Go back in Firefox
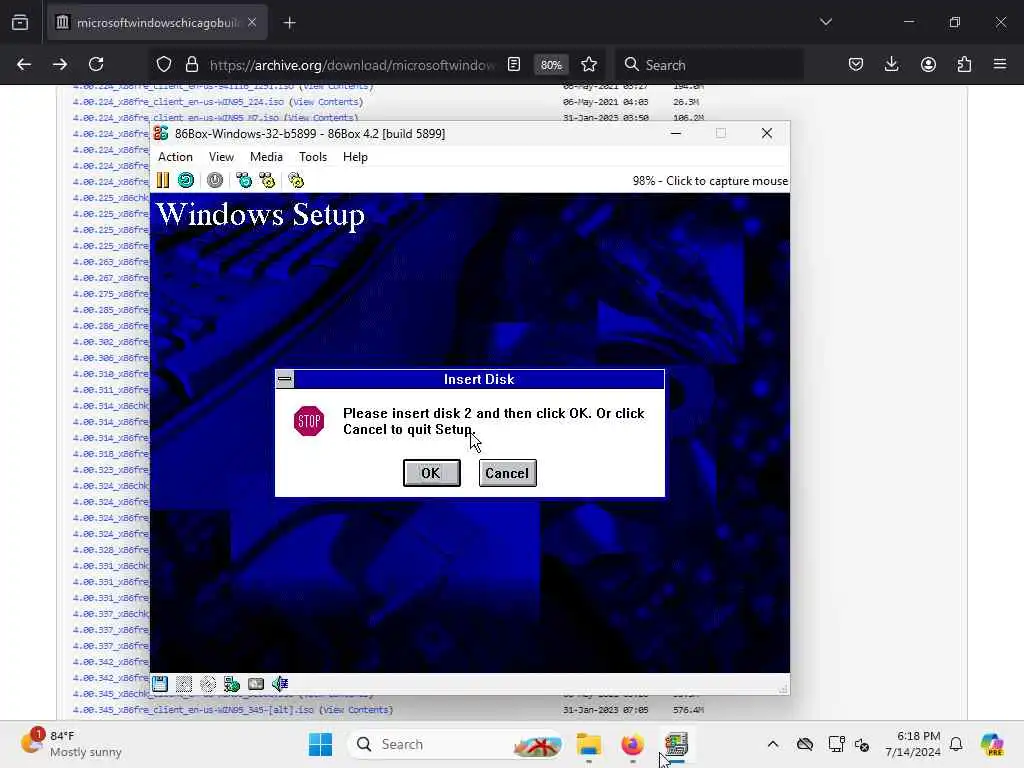Image resolution: width=1024 pixels, height=768 pixels. pos(24,64)
